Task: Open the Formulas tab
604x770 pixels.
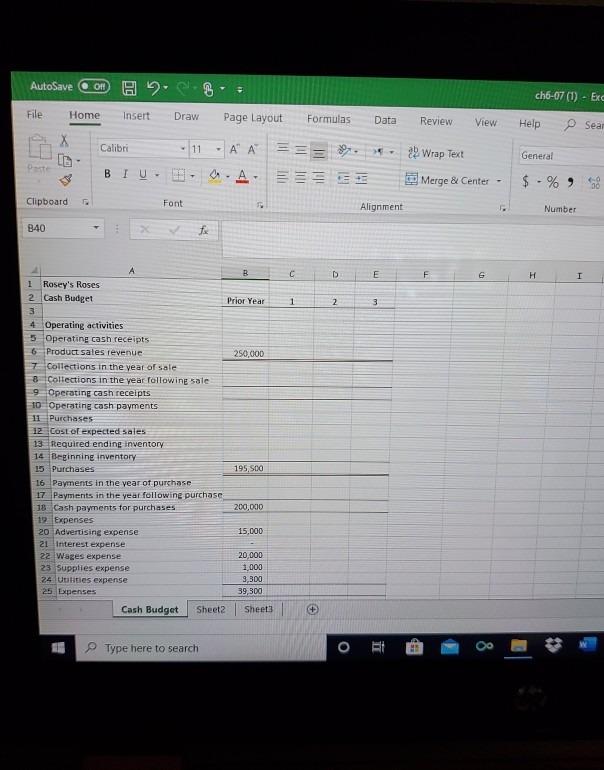Action: click(x=329, y=119)
